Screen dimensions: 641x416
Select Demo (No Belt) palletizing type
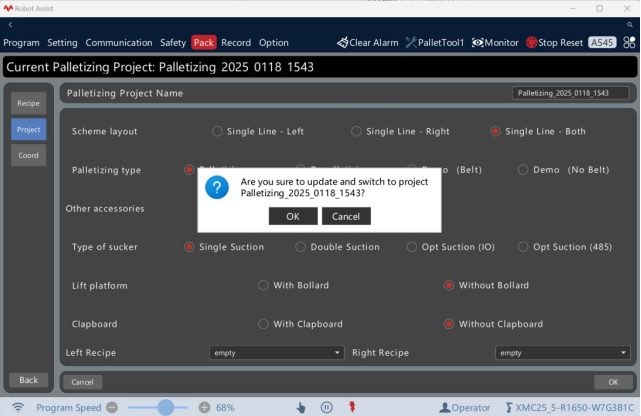(x=523, y=170)
